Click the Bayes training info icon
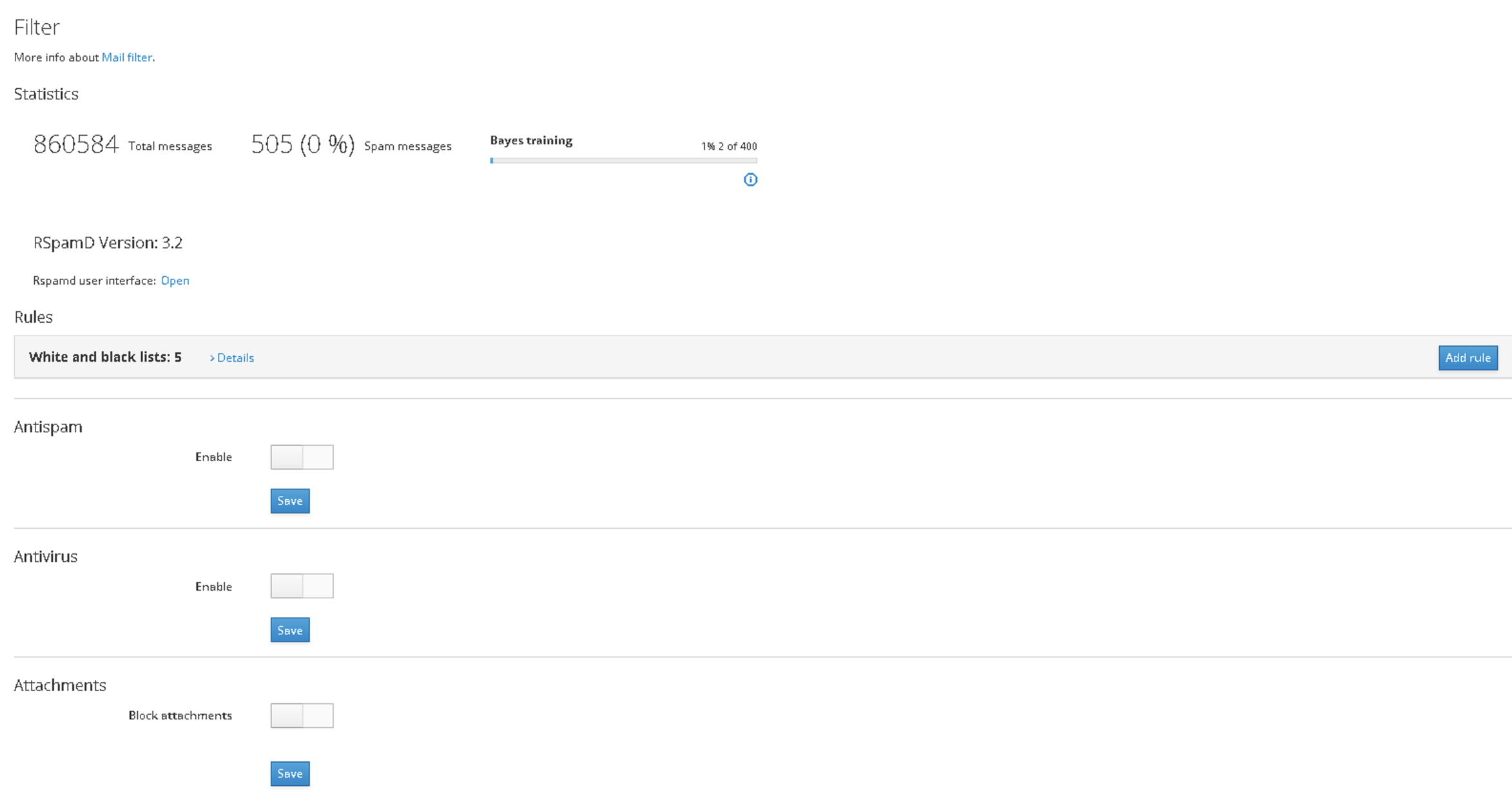1512x809 pixels. coord(750,180)
